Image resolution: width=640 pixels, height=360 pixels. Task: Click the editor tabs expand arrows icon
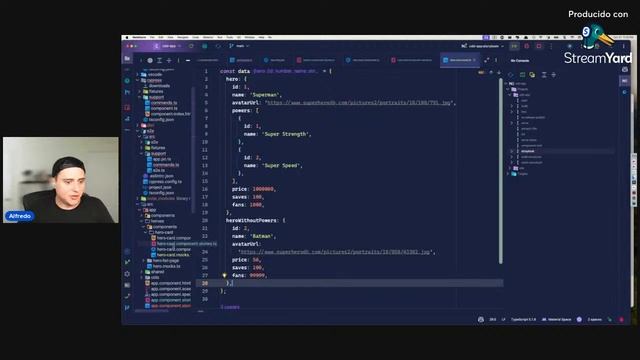click(487, 60)
